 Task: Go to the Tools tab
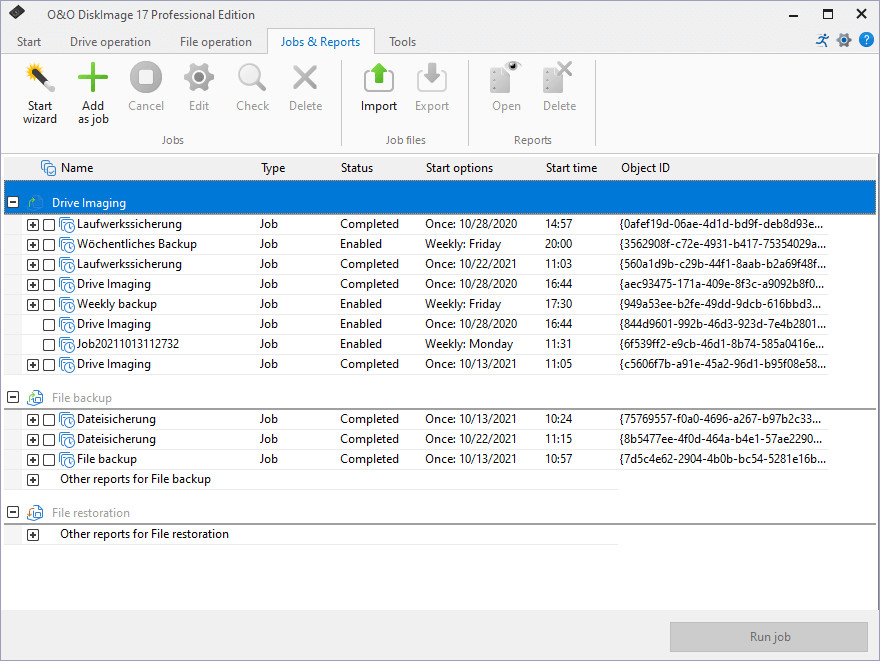(402, 42)
